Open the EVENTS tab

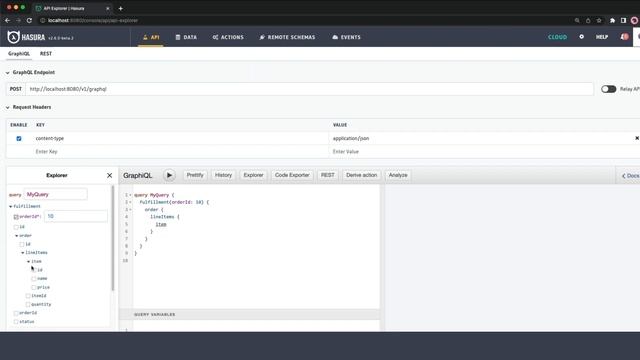pyautogui.click(x=347, y=37)
